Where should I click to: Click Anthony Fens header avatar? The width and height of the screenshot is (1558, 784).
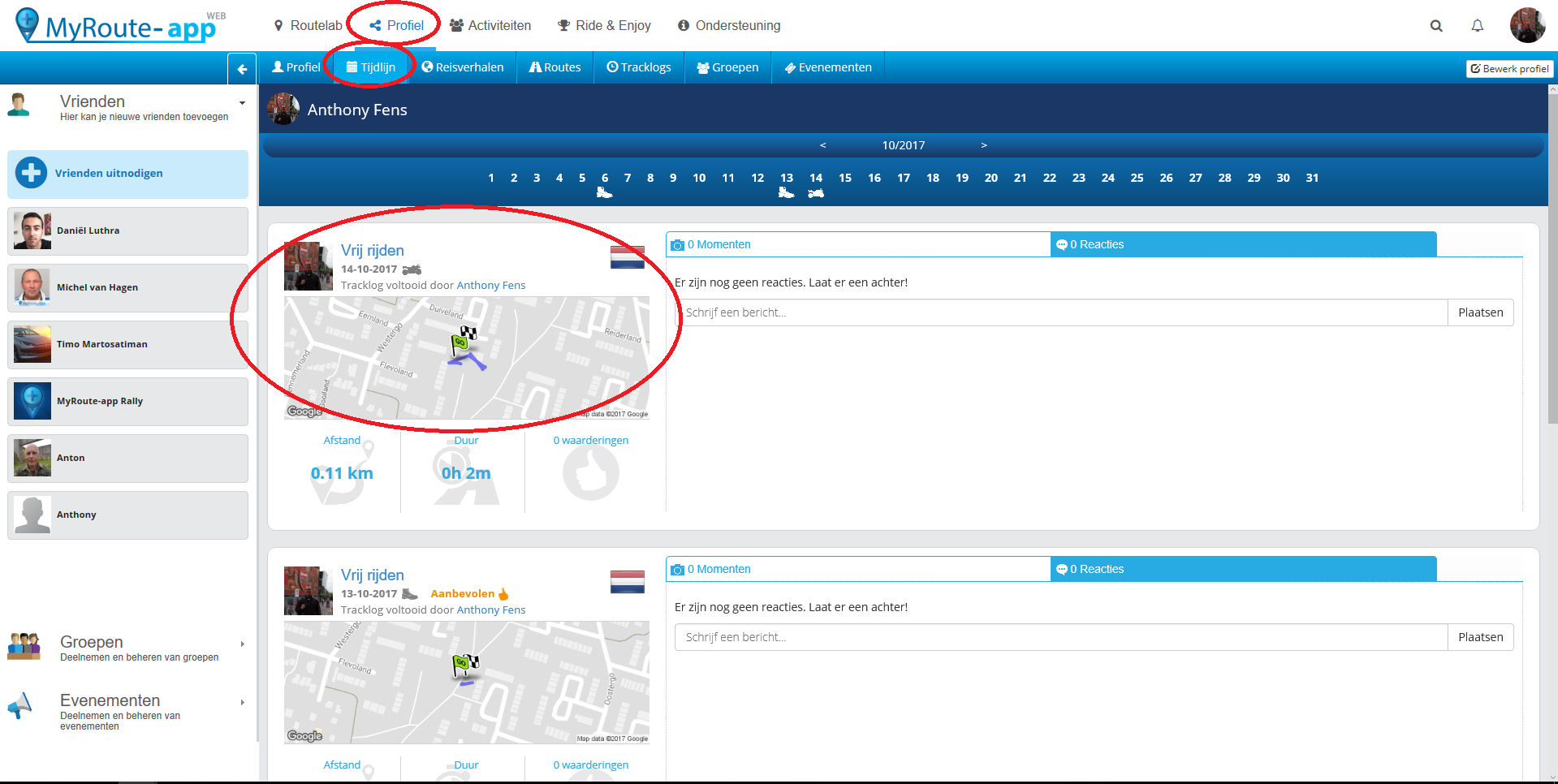283,109
